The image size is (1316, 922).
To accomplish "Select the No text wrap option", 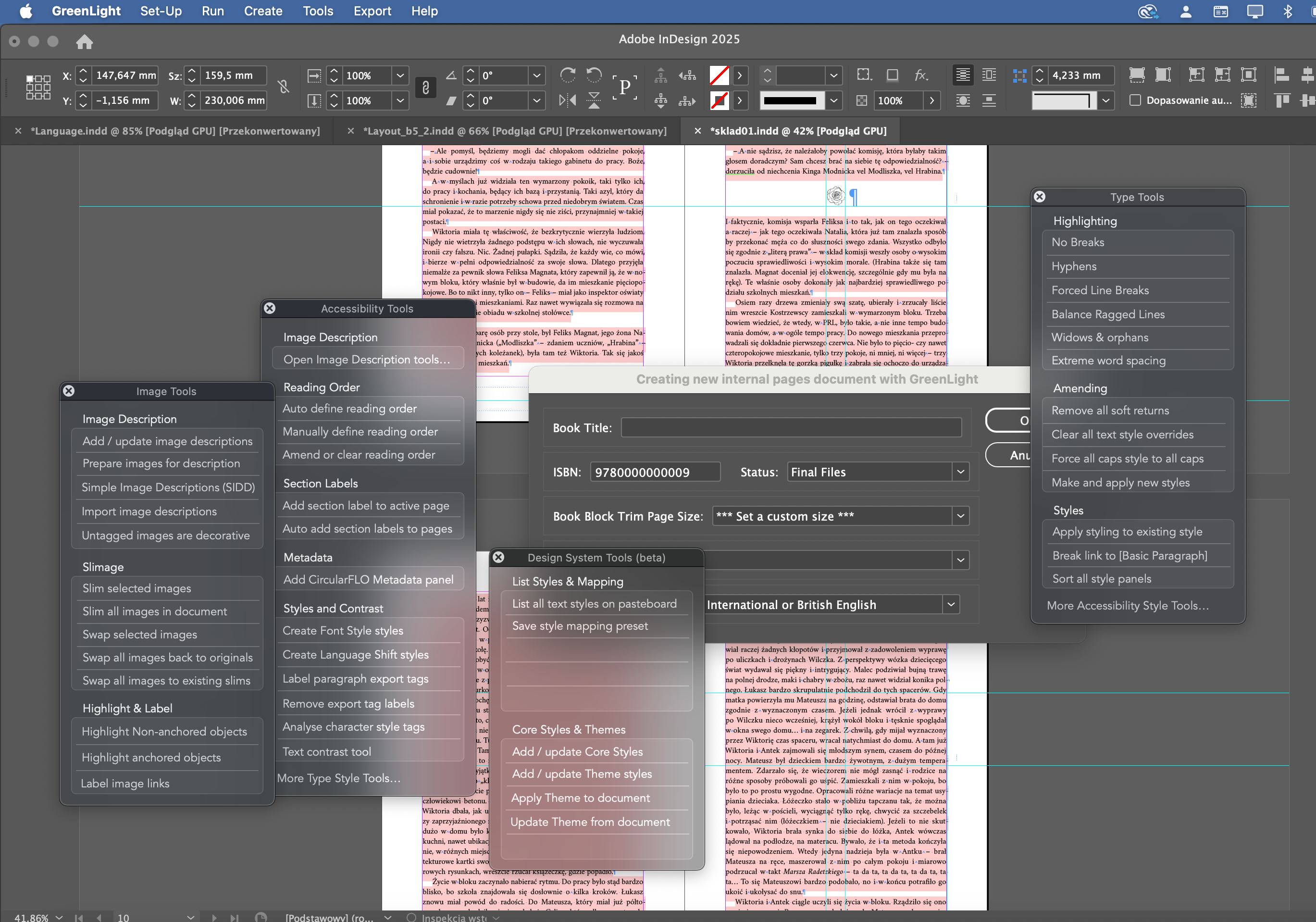I will 963,75.
